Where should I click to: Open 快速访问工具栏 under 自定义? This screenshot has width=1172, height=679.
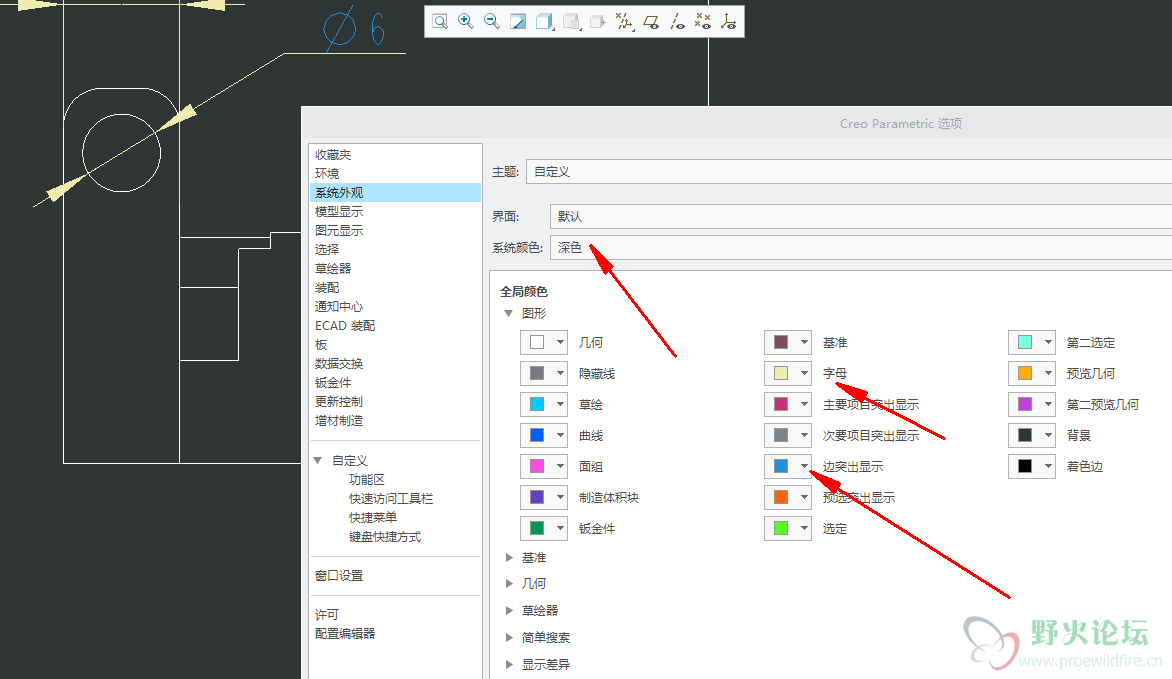click(391, 499)
